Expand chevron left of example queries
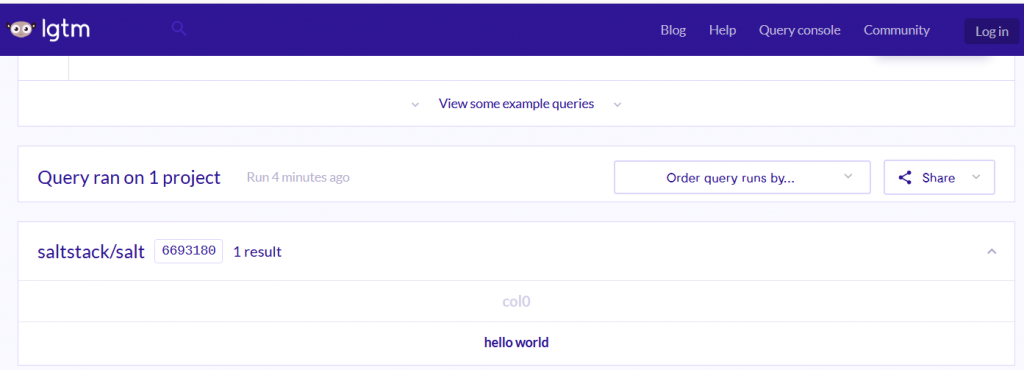This screenshot has height=370, width=1024. [415, 104]
